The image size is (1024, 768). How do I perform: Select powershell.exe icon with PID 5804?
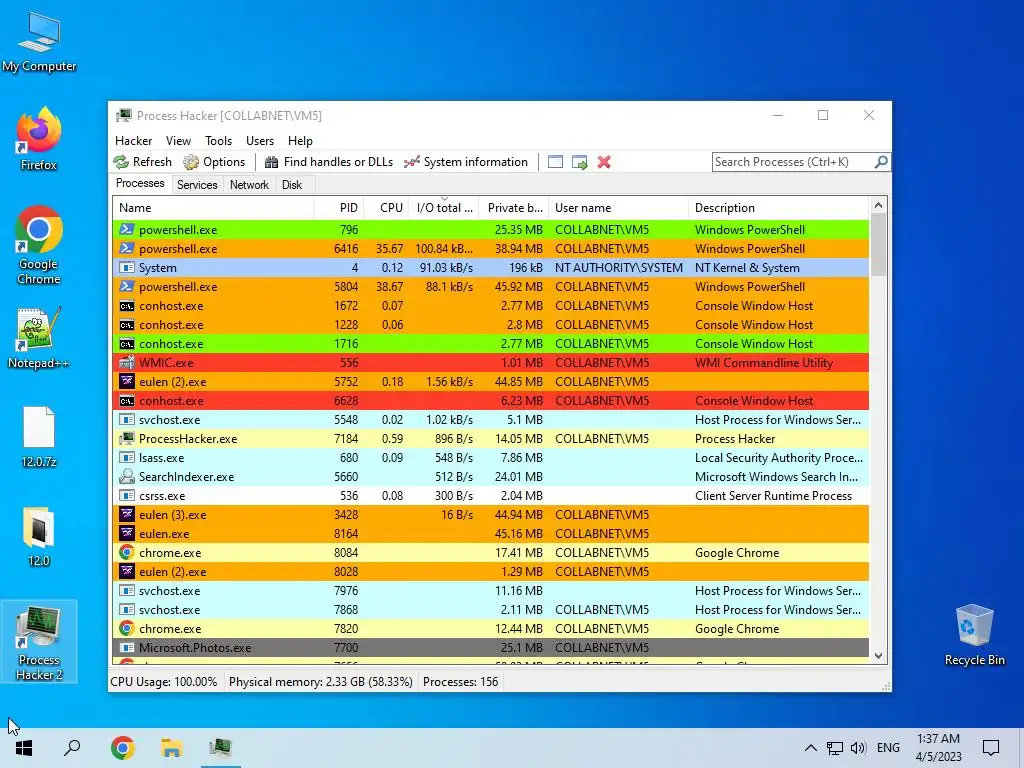point(127,287)
